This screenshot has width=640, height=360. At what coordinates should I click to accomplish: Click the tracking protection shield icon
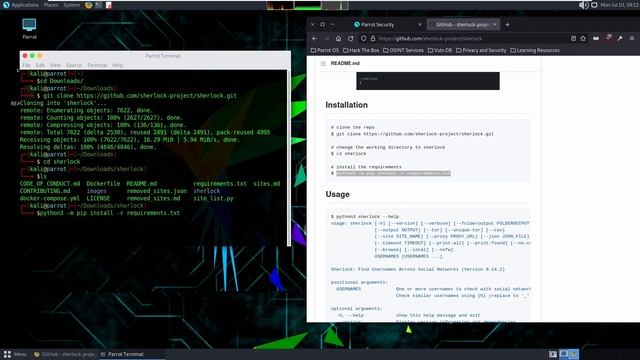(x=363, y=38)
